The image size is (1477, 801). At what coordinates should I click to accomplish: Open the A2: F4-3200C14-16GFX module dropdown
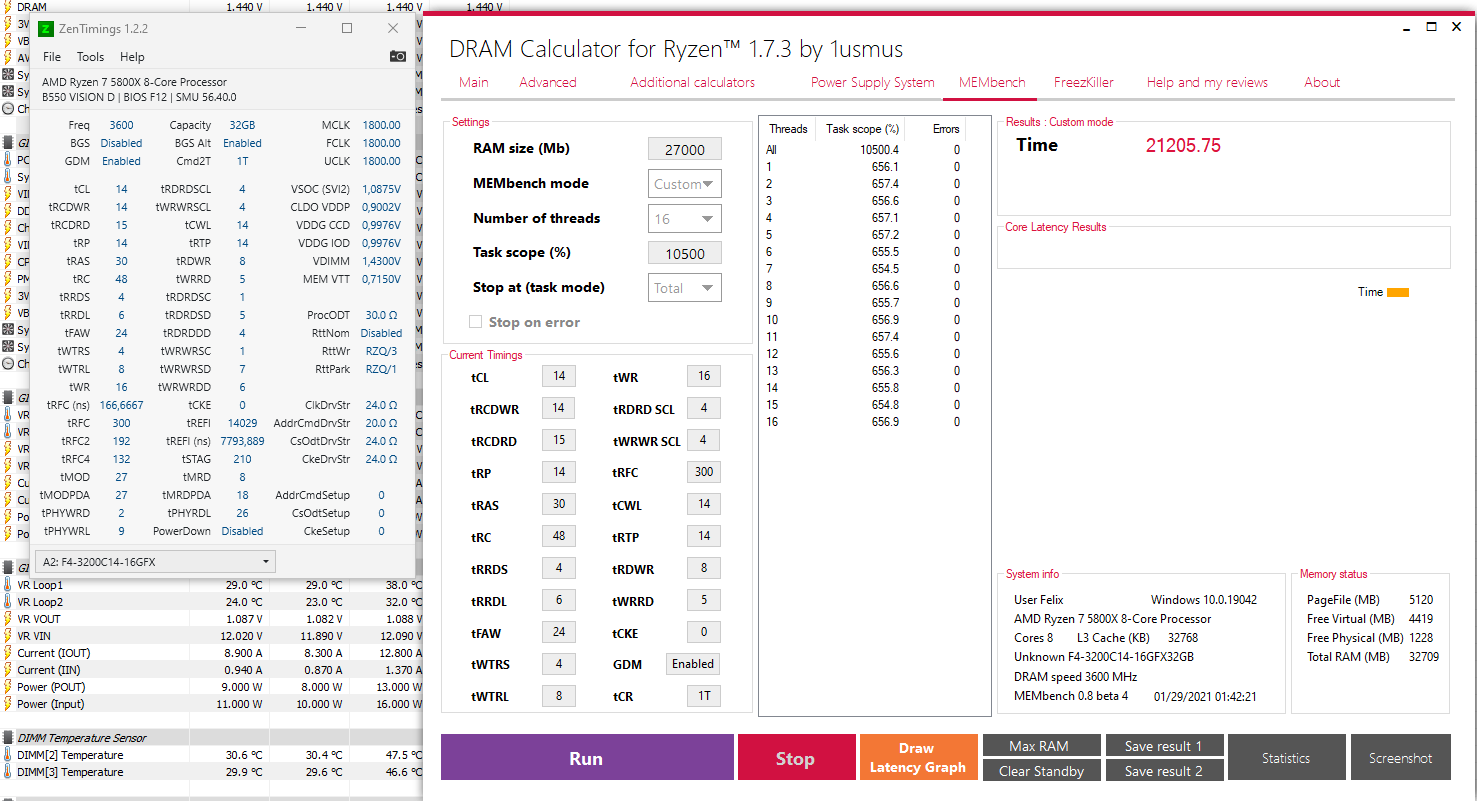click(154, 562)
